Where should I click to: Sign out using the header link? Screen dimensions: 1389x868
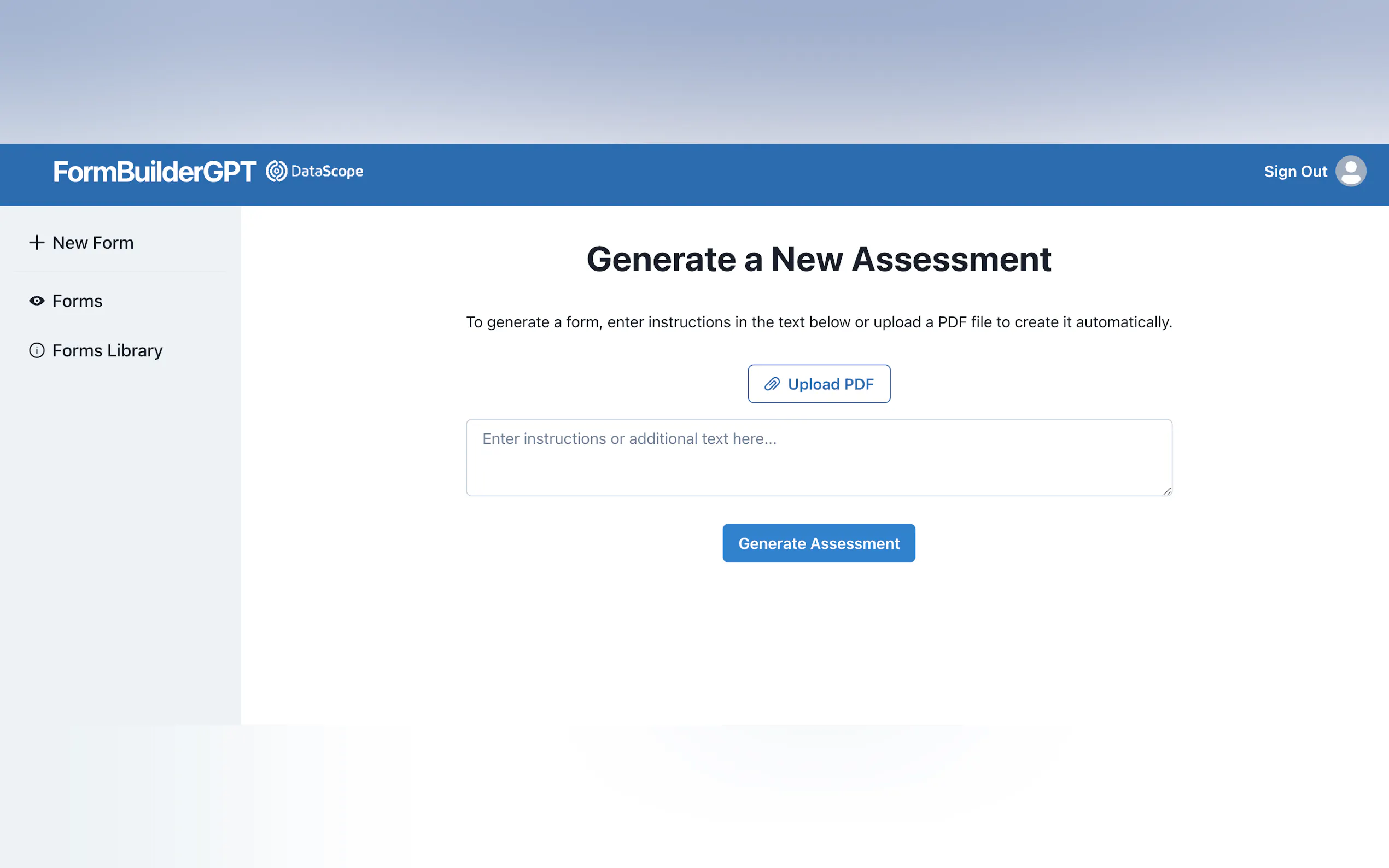[1295, 172]
